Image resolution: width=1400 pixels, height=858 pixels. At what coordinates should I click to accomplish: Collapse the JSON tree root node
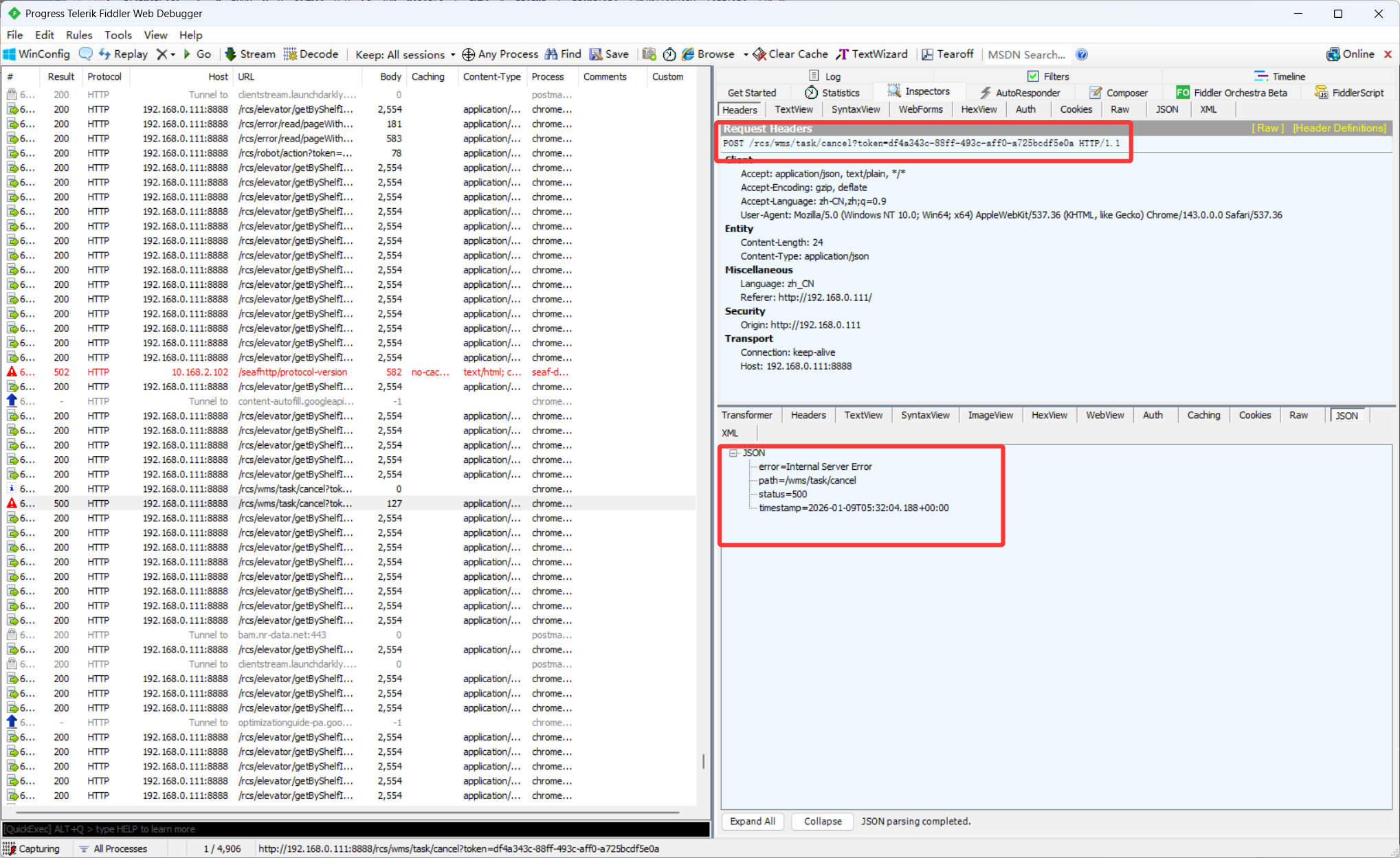click(x=733, y=453)
